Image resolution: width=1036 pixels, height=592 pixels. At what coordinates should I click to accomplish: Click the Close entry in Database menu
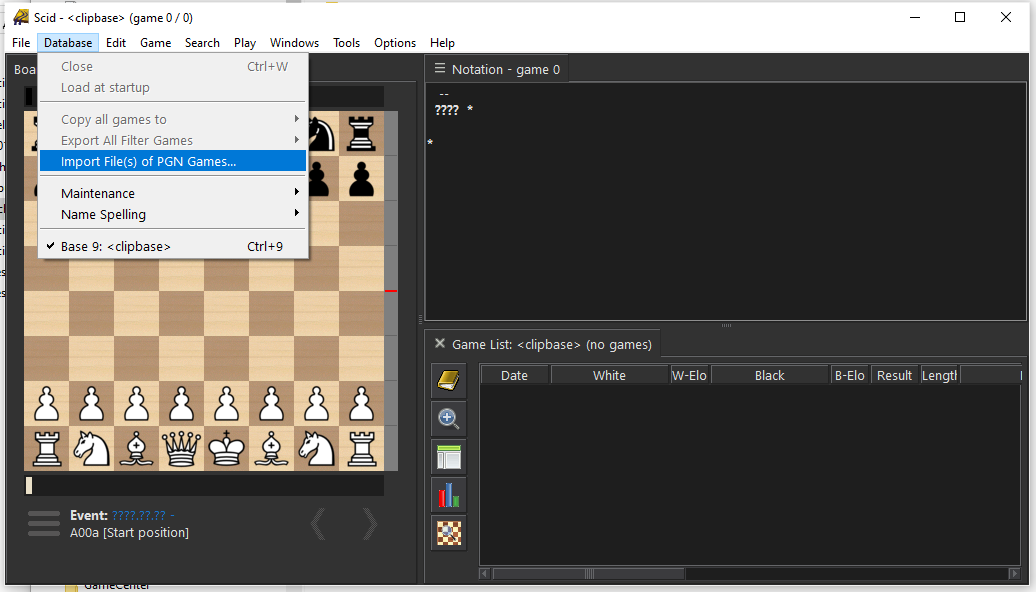[173, 67]
